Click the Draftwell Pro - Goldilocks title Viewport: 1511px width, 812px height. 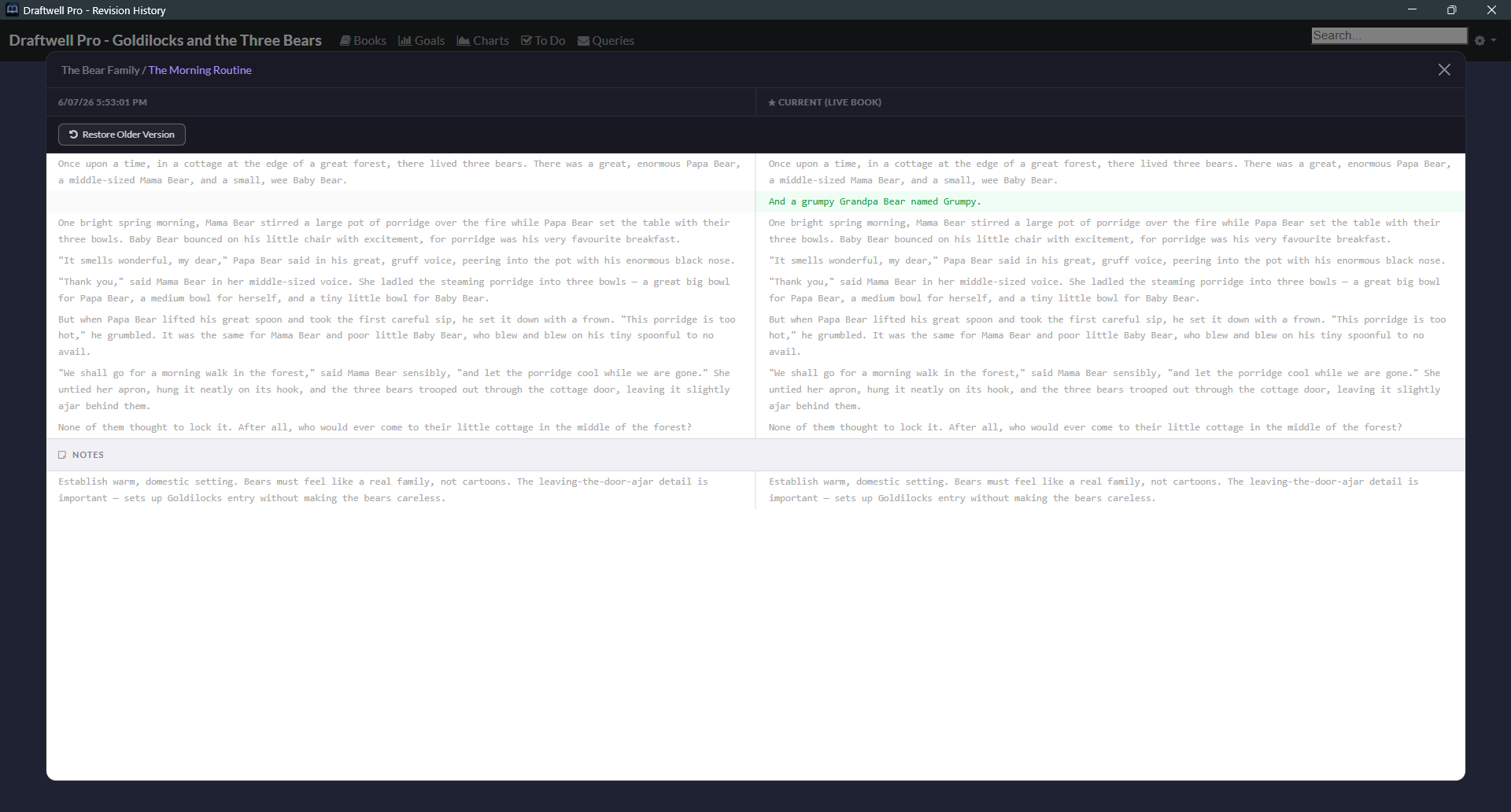165,40
